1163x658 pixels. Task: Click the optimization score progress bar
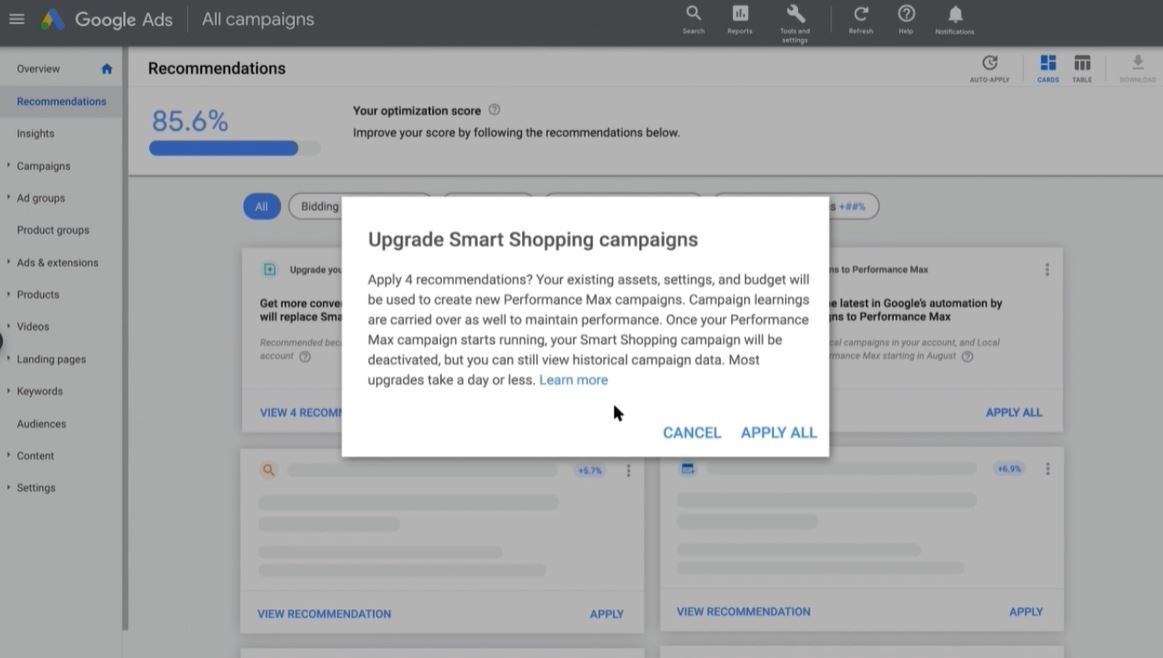[235, 148]
